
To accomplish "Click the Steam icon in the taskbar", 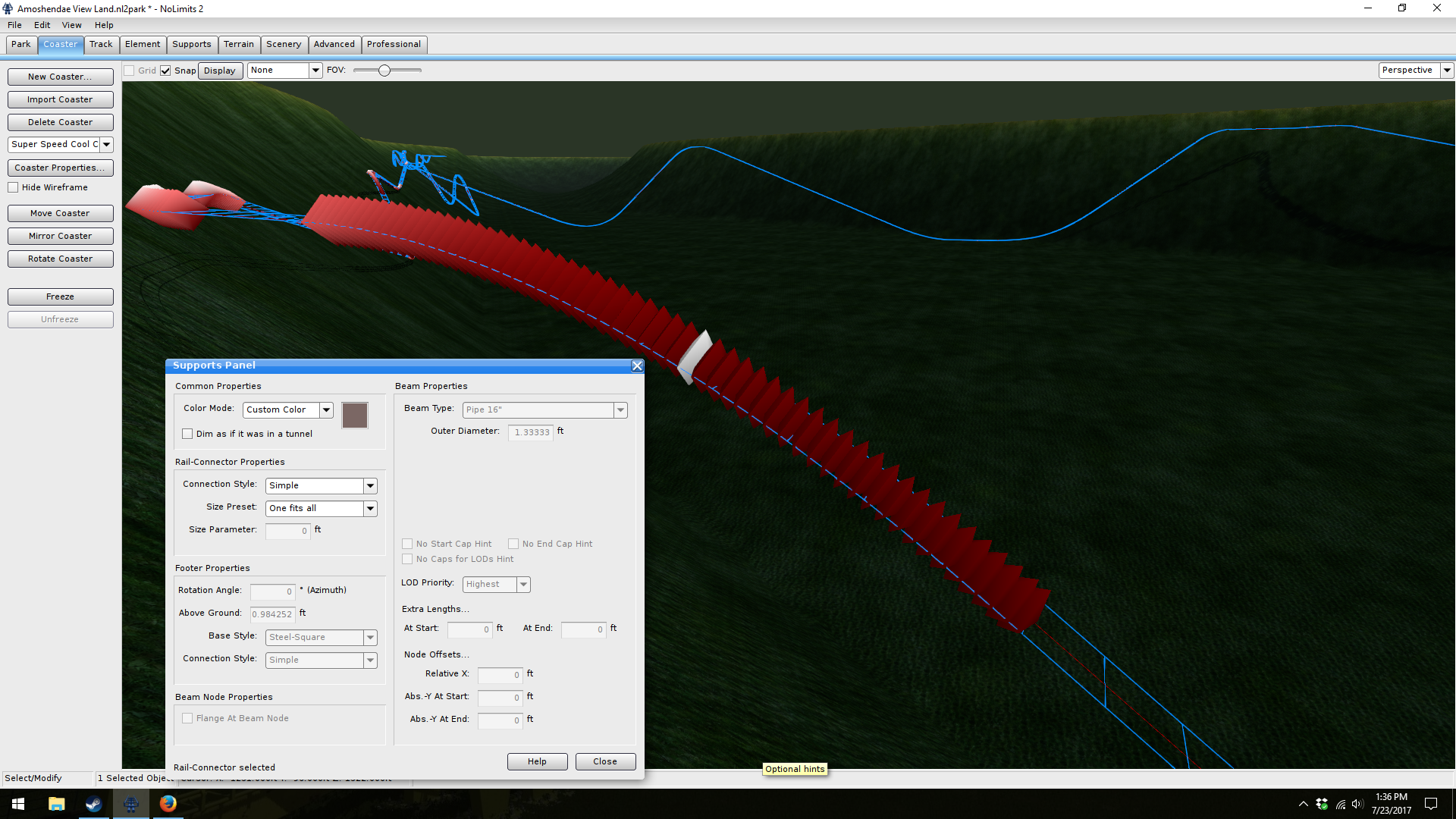I will click(x=93, y=804).
